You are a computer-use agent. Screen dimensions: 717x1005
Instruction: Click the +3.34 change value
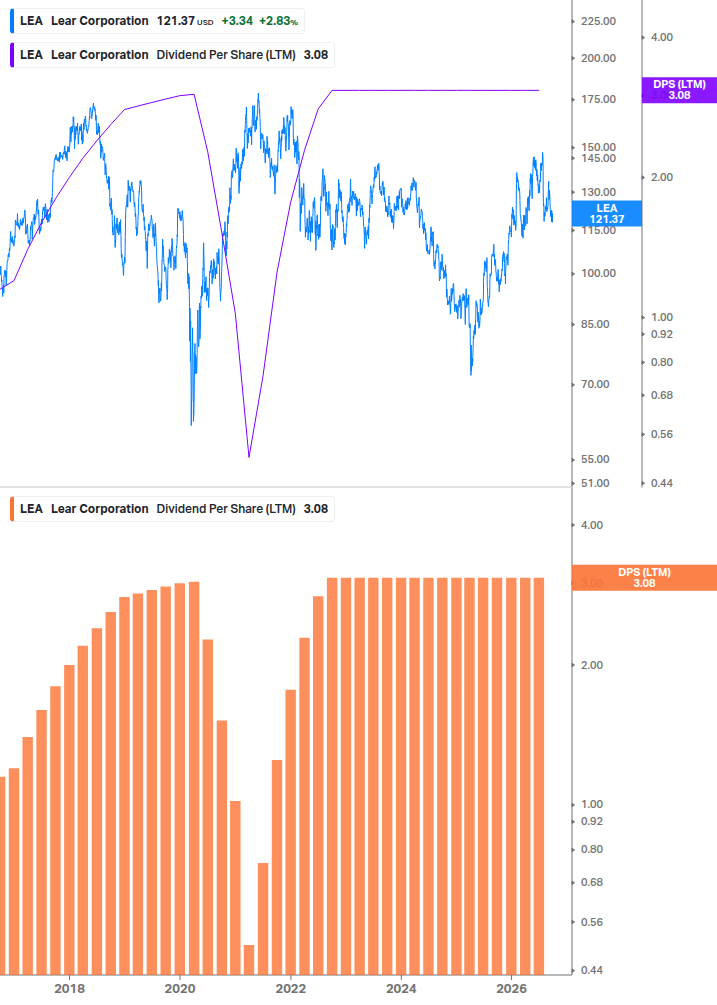click(237, 21)
